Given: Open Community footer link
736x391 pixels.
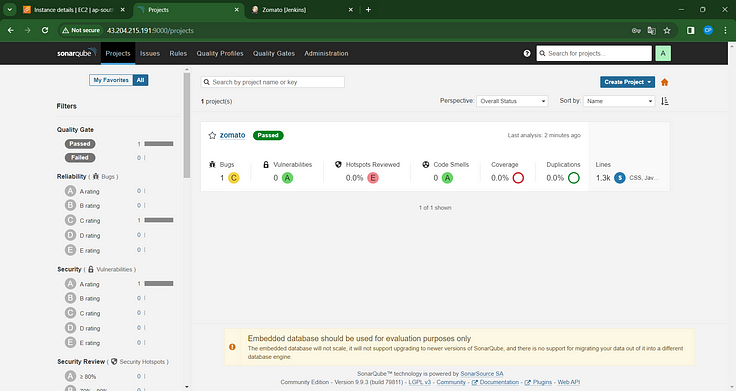Looking at the screenshot, I should [x=451, y=382].
